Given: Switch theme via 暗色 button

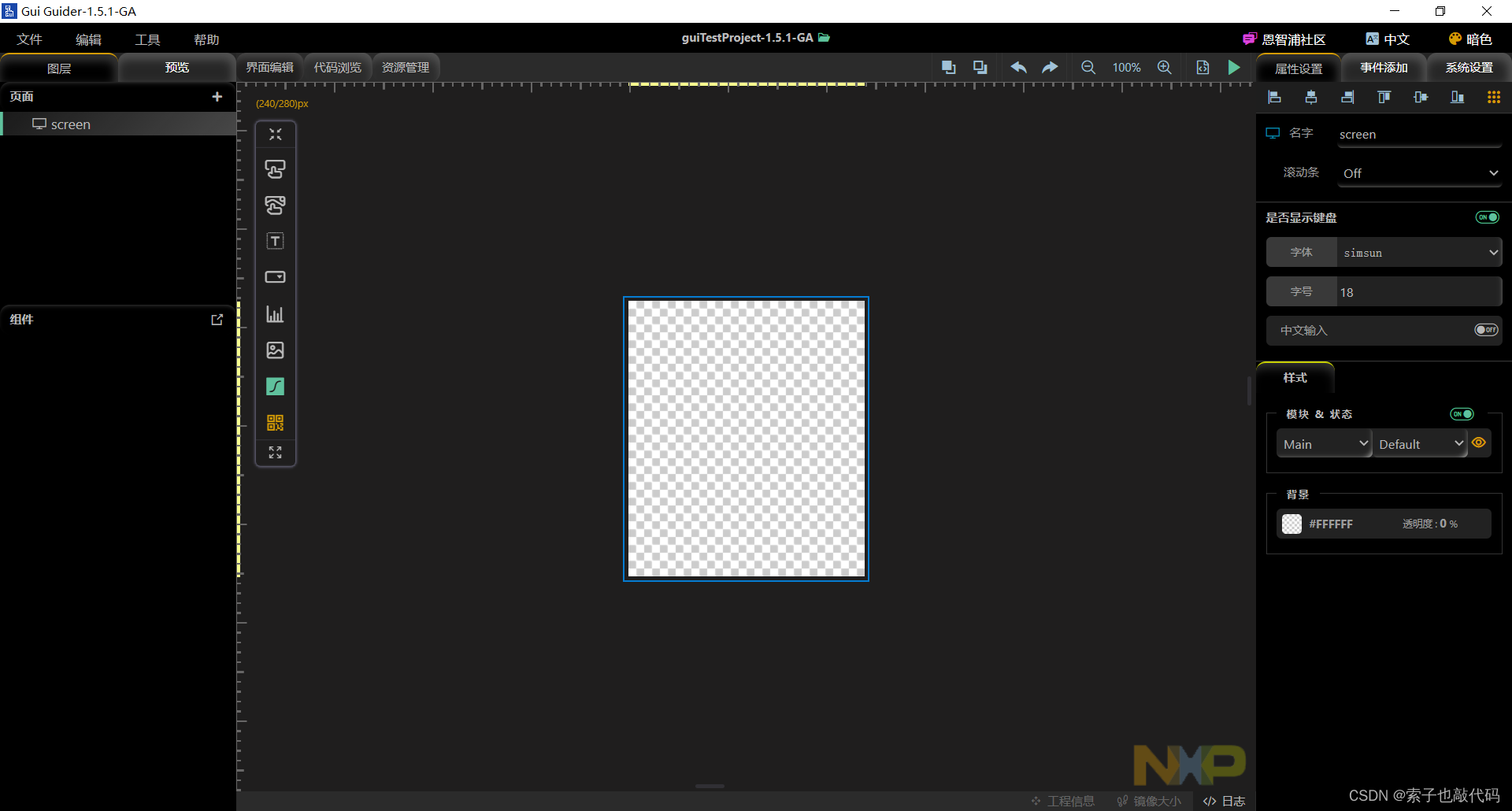Looking at the screenshot, I should (1470, 39).
